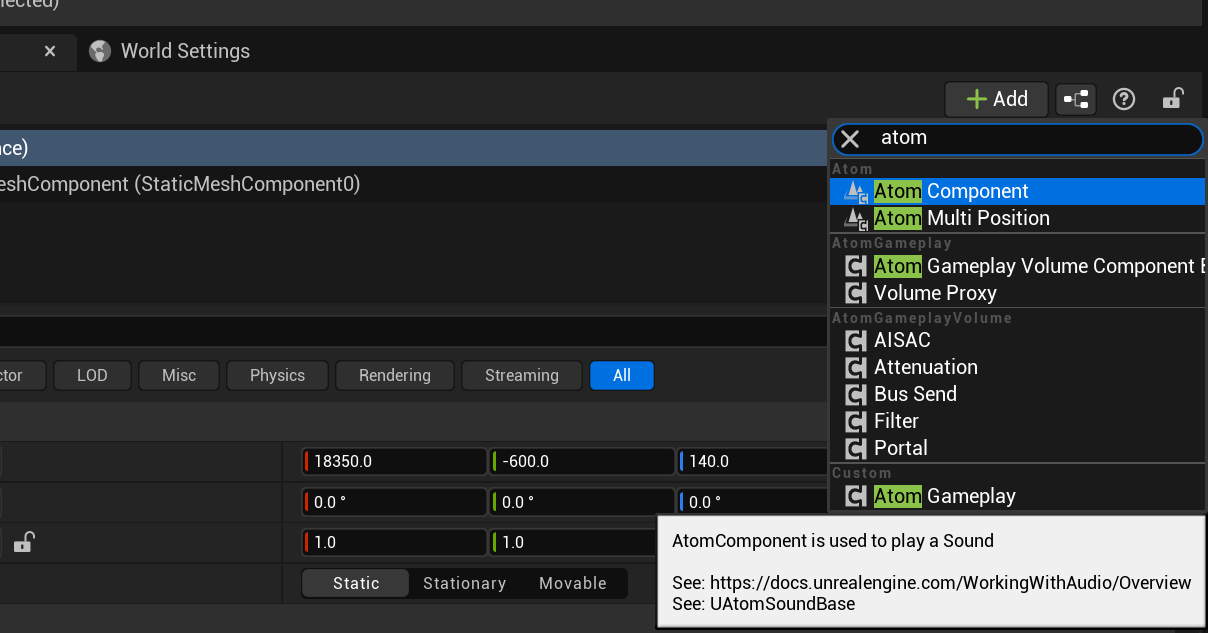Click the scale Y field with green marker
This screenshot has width=1208, height=633.
[x=573, y=542]
